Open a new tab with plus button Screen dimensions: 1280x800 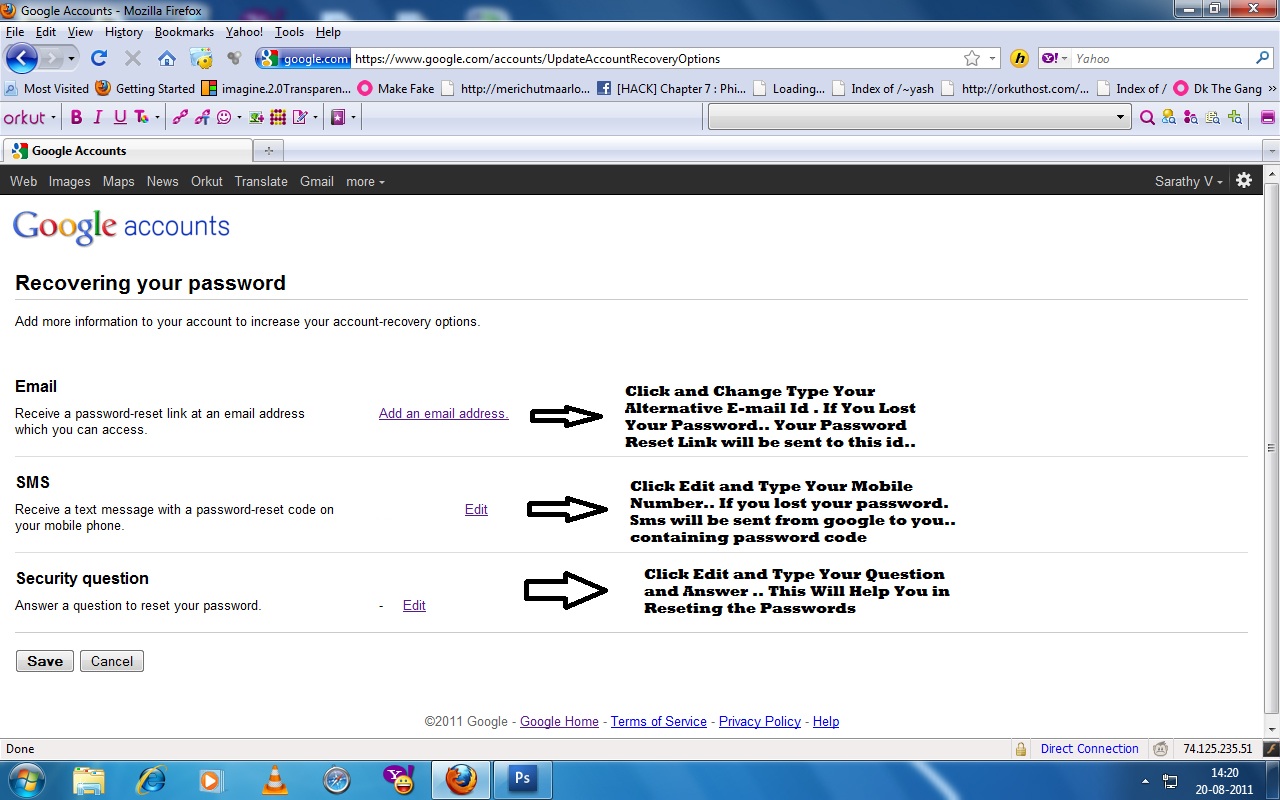[x=268, y=151]
